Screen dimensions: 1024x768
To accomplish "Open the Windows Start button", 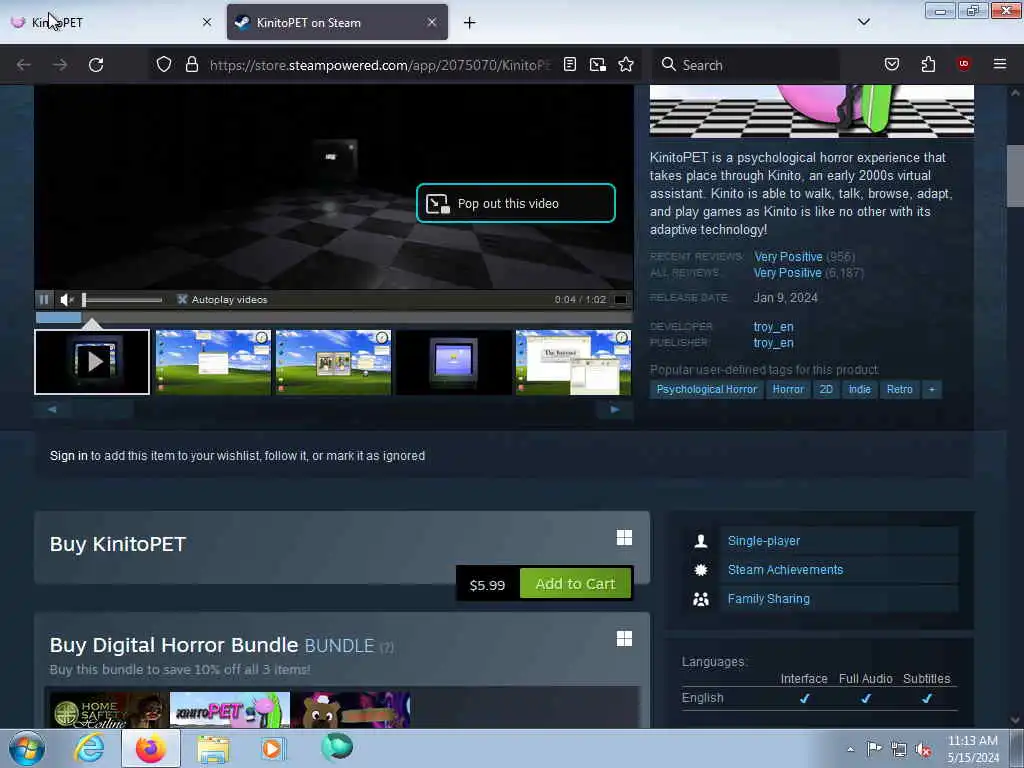I will [26, 748].
